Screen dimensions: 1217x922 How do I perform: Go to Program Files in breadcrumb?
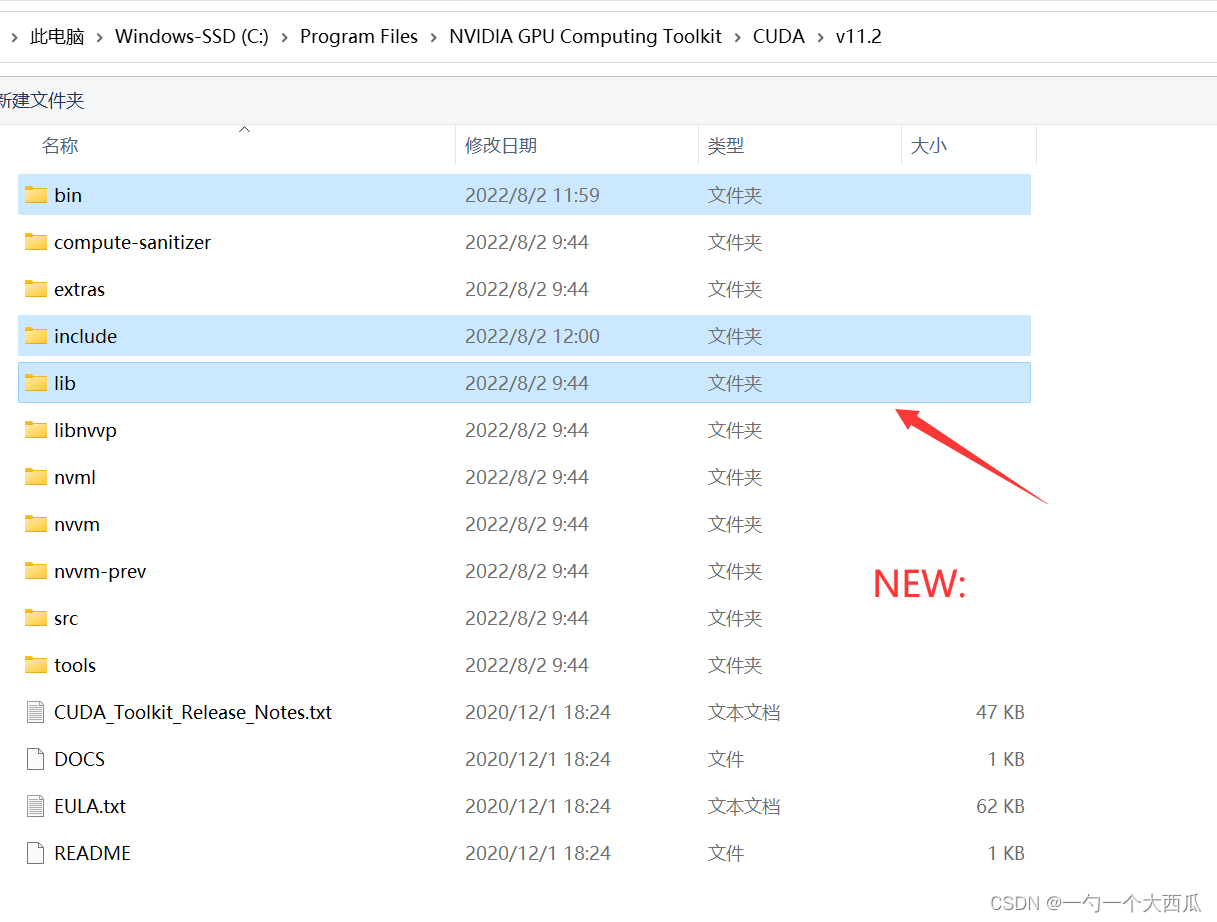pos(359,37)
